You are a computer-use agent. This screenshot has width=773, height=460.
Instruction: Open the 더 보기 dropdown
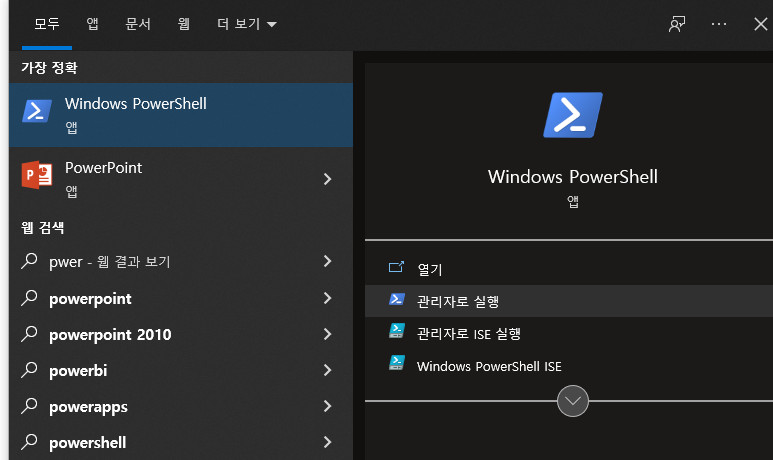pyautogui.click(x=247, y=24)
